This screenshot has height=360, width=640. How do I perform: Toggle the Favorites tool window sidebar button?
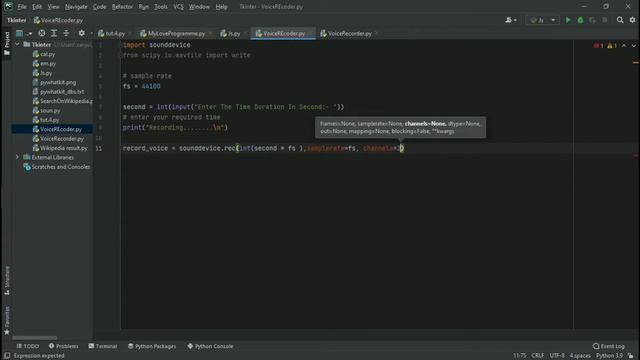point(7,321)
